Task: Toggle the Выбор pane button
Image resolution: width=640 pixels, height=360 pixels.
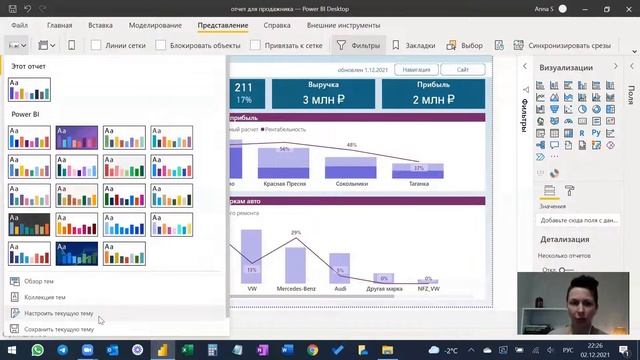Action: pyautogui.click(x=465, y=45)
